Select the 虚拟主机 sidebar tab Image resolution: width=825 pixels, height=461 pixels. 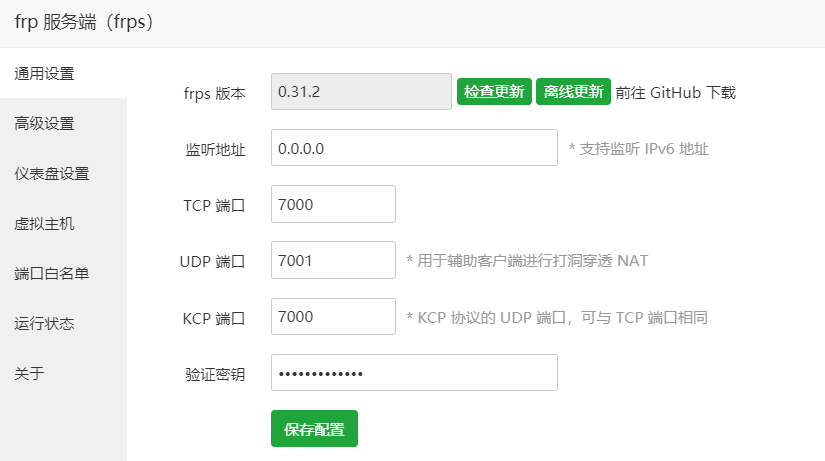pos(45,224)
